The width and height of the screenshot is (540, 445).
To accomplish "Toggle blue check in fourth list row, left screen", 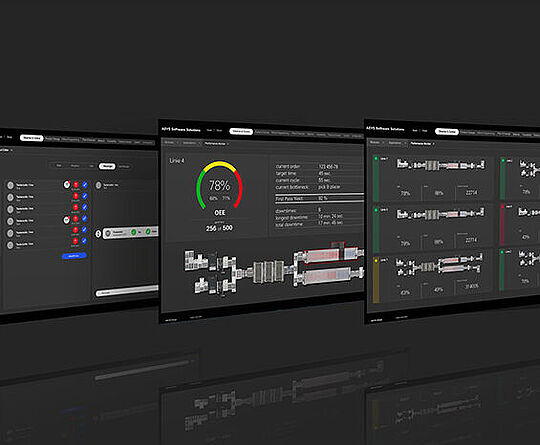I will 85,218.
